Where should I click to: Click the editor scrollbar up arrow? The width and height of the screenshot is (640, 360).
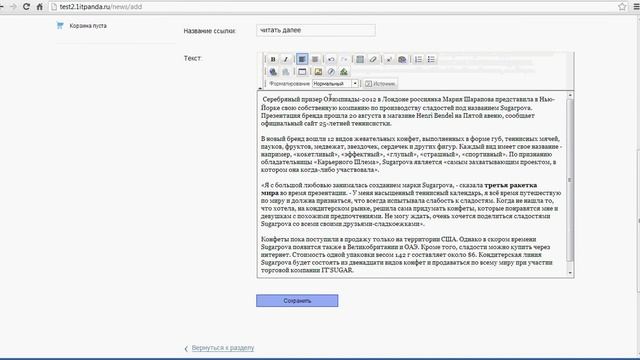pyautogui.click(x=570, y=96)
